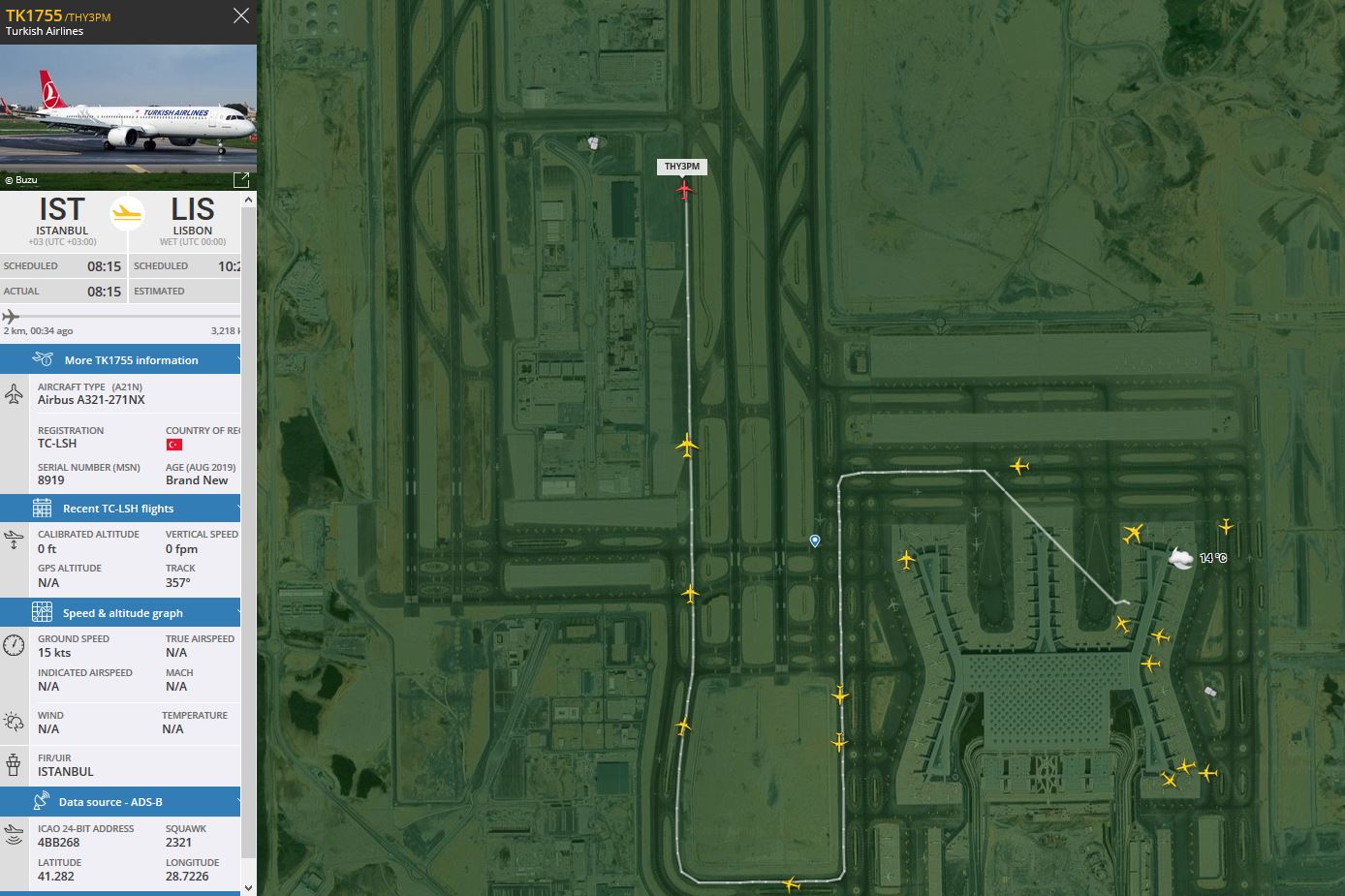Image resolution: width=1345 pixels, height=896 pixels.
Task: Click the Airbus A321-271NX aircraft type text
Action: point(91,400)
